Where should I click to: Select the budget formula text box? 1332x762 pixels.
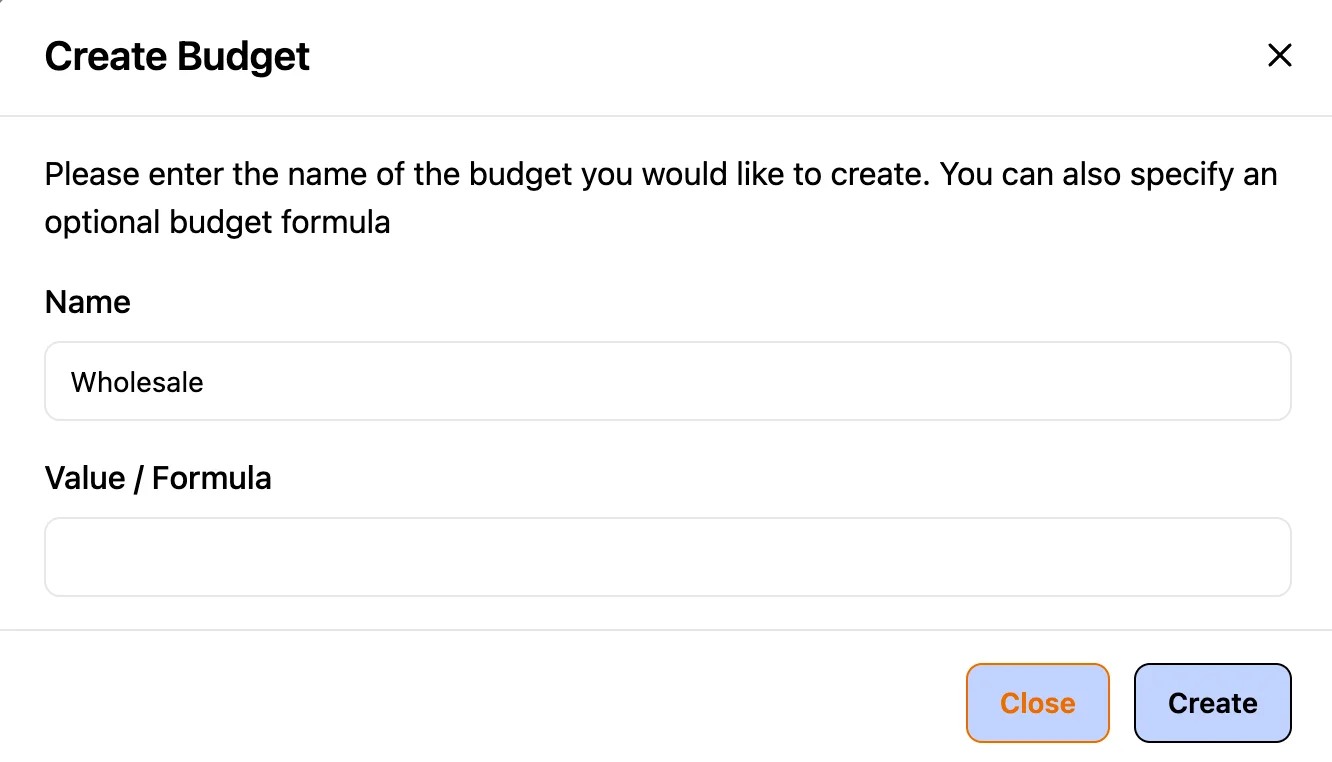coord(667,557)
